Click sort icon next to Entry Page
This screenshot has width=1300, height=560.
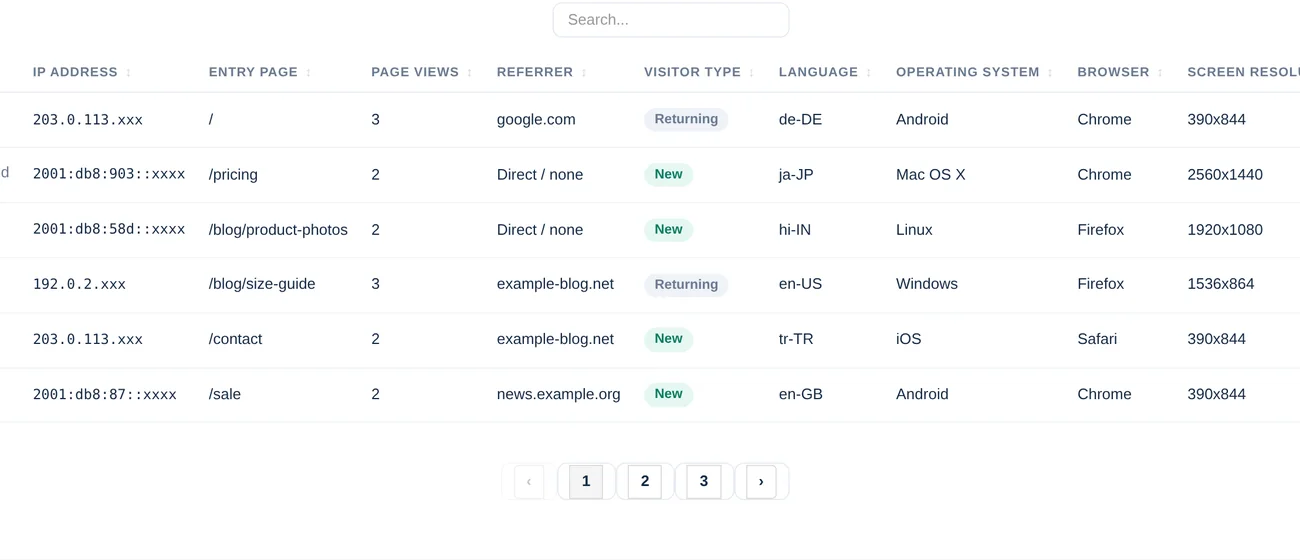[308, 73]
